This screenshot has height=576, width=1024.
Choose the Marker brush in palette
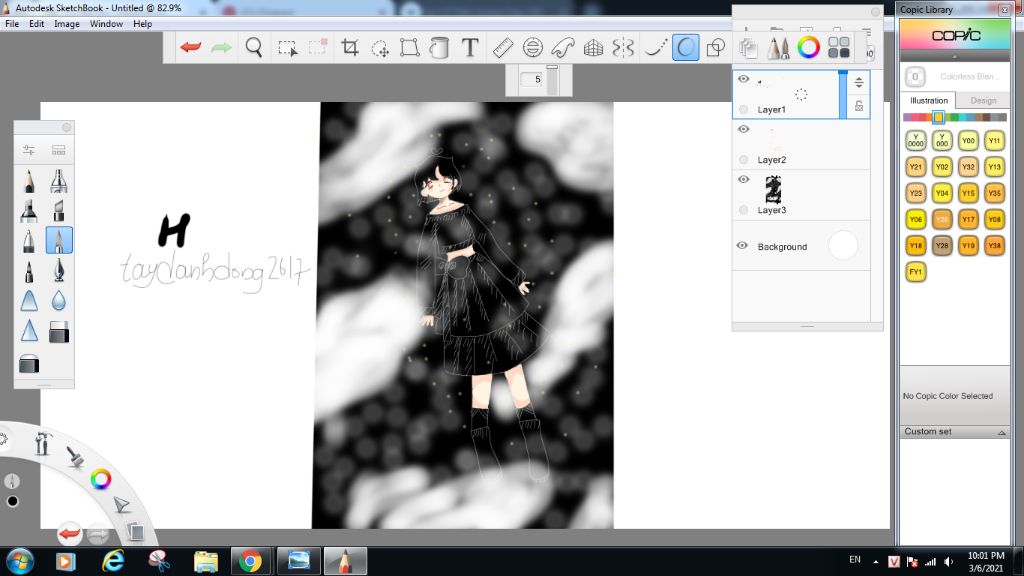pos(29,210)
